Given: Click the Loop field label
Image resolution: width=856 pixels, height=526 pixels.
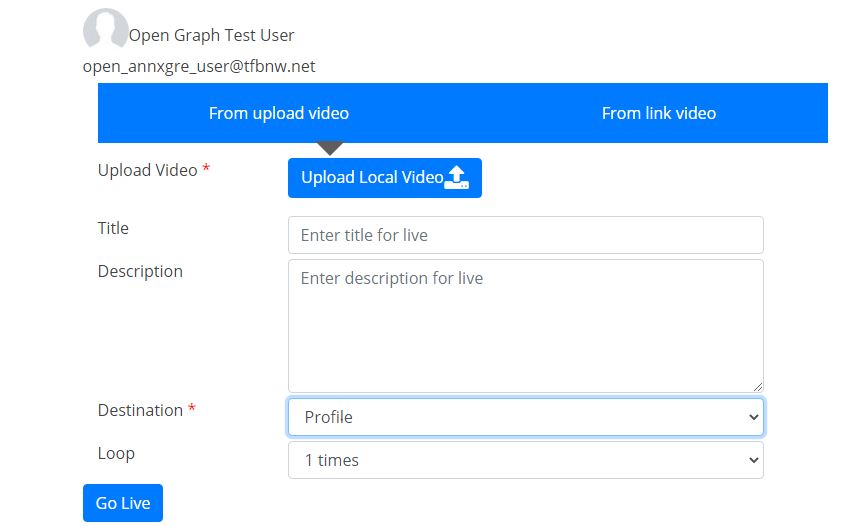Looking at the screenshot, I should coord(116,453).
